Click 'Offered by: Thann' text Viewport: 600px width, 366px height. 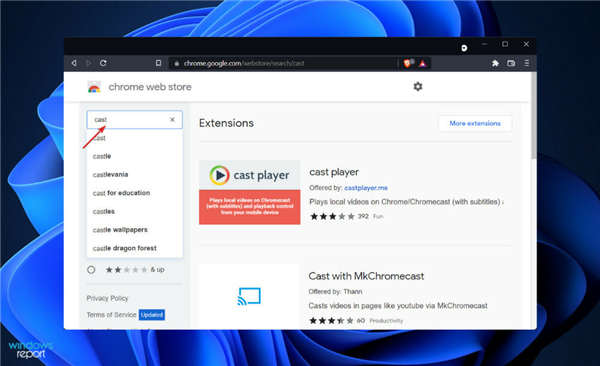click(x=335, y=292)
